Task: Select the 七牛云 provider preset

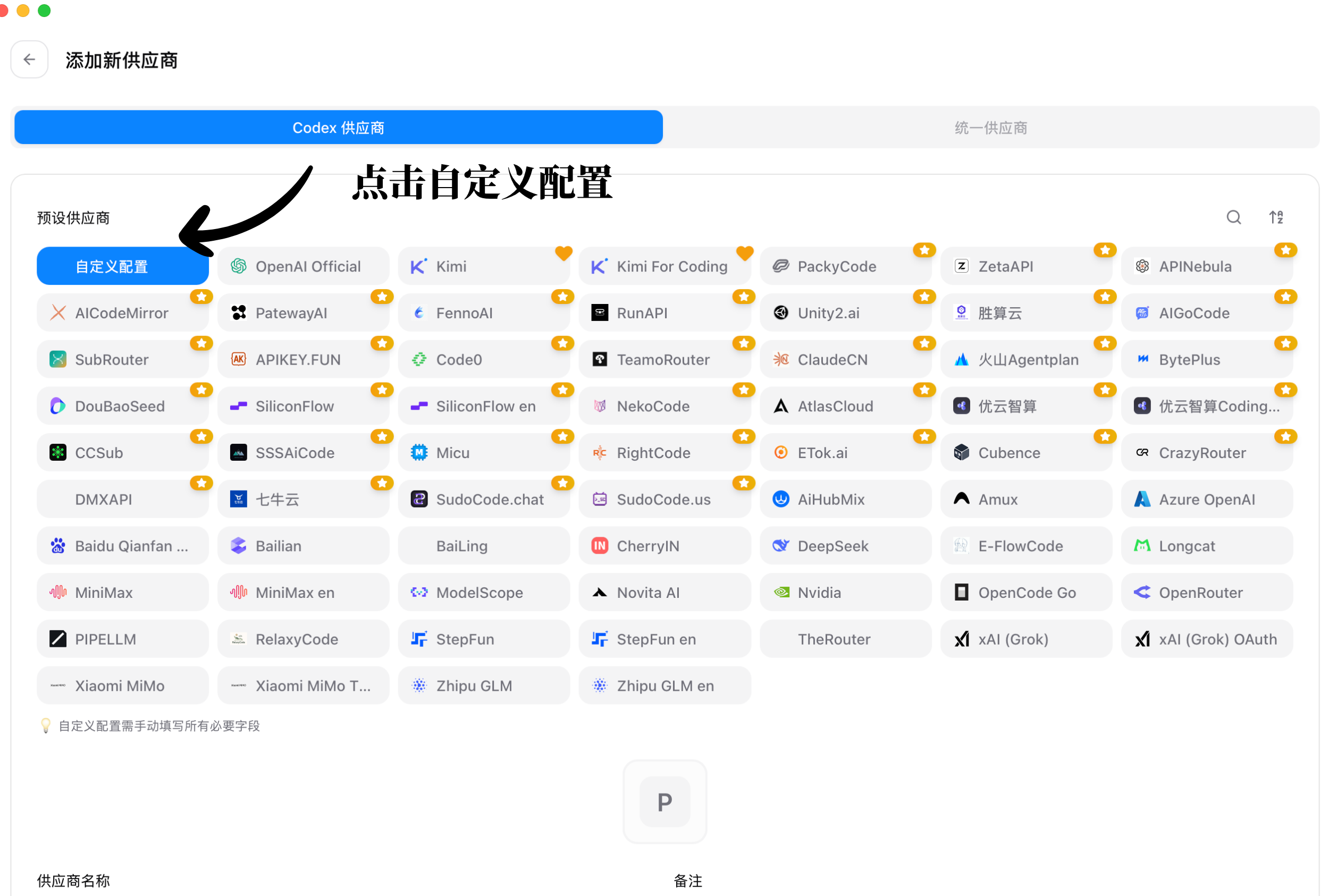Action: pos(304,500)
